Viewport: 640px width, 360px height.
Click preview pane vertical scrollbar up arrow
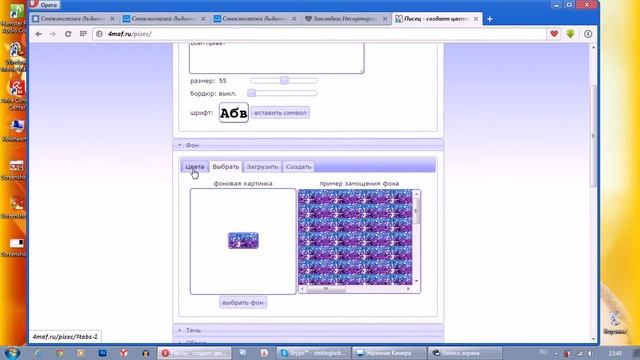point(416,194)
